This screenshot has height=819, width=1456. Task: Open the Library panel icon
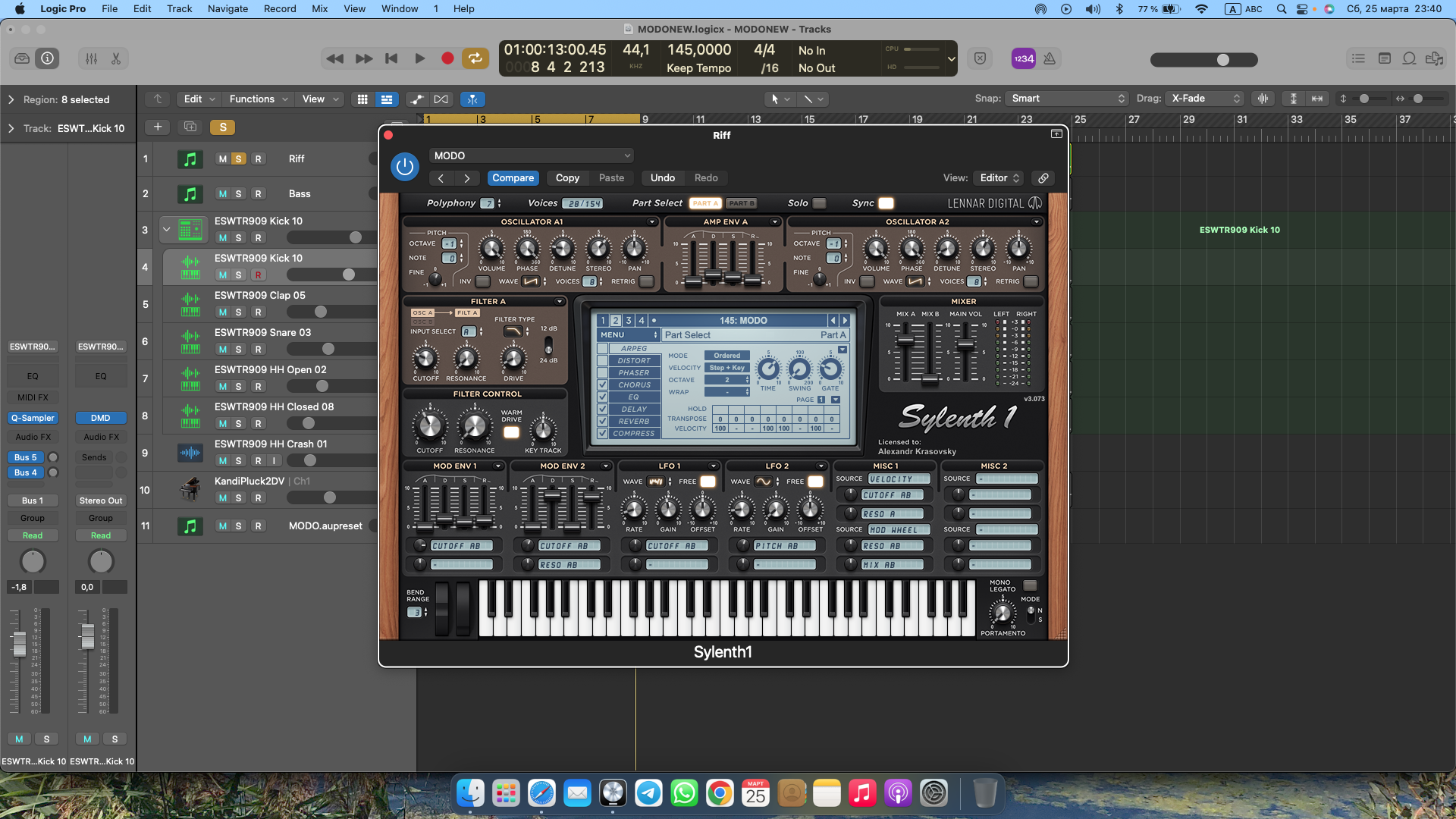tap(22, 58)
